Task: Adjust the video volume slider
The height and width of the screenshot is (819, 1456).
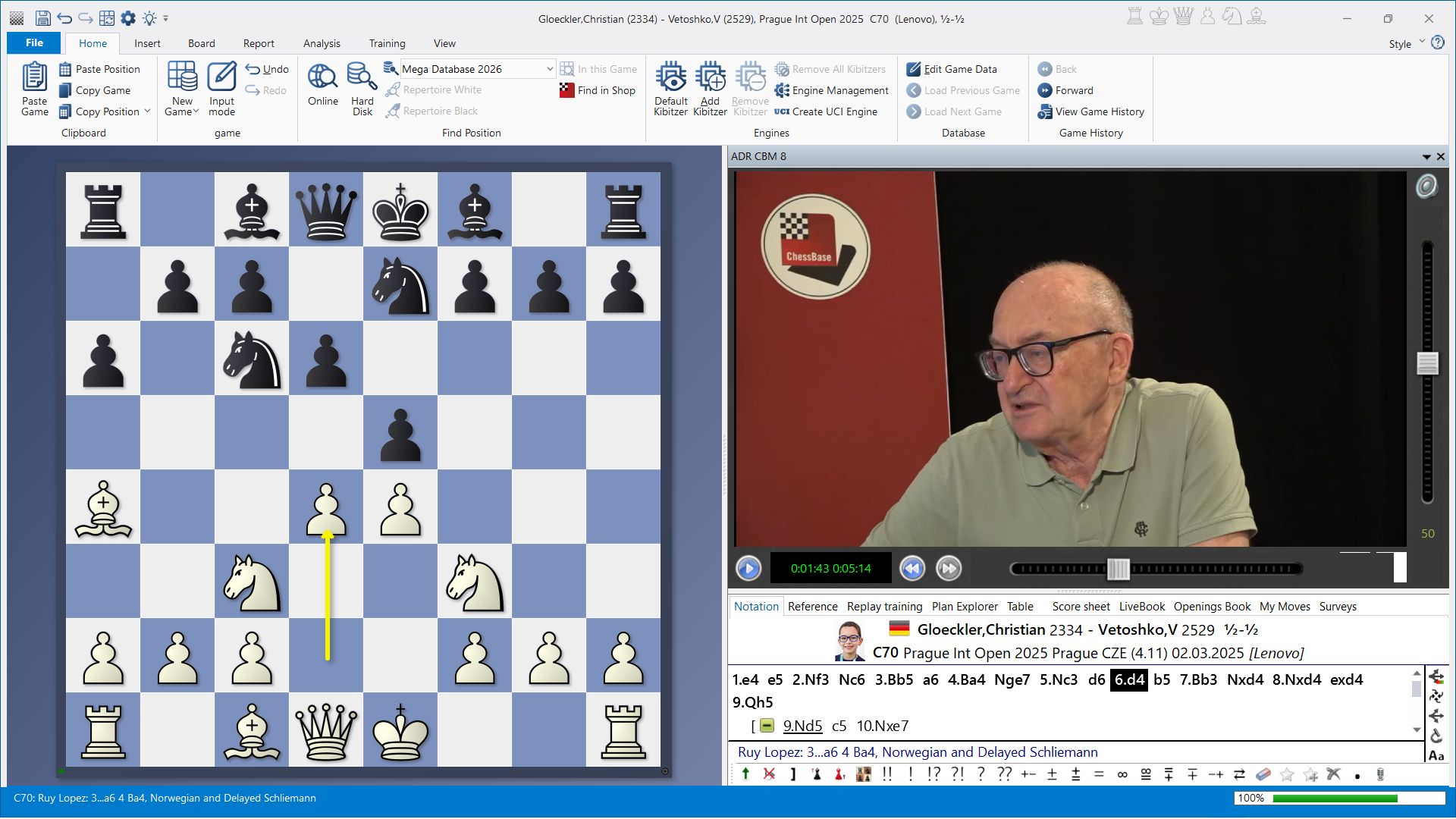Action: coord(1427,364)
